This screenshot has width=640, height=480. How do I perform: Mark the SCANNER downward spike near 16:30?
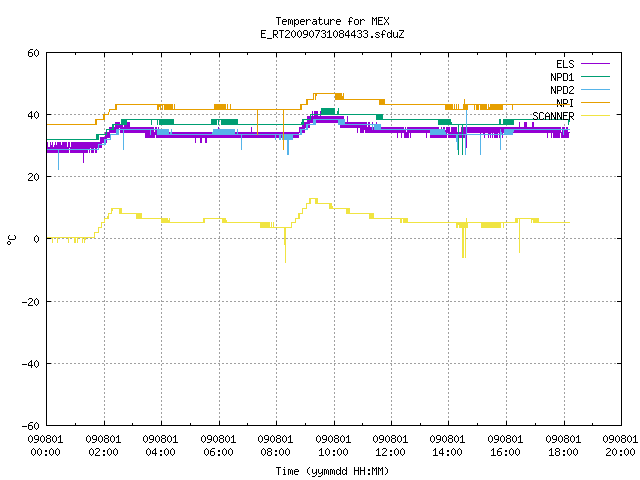tap(519, 238)
